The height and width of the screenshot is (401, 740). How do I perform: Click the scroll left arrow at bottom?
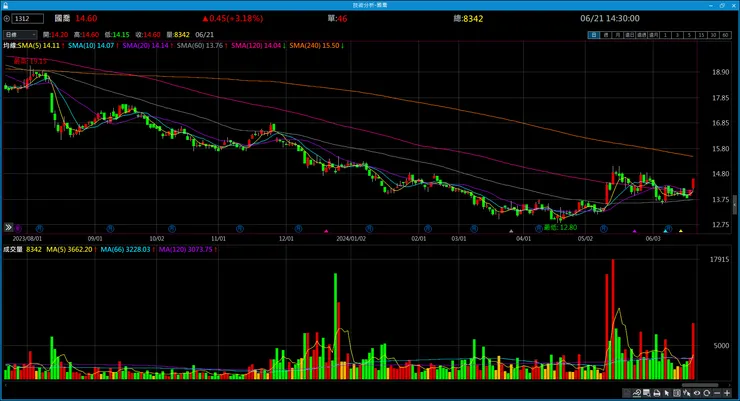click(x=5, y=385)
